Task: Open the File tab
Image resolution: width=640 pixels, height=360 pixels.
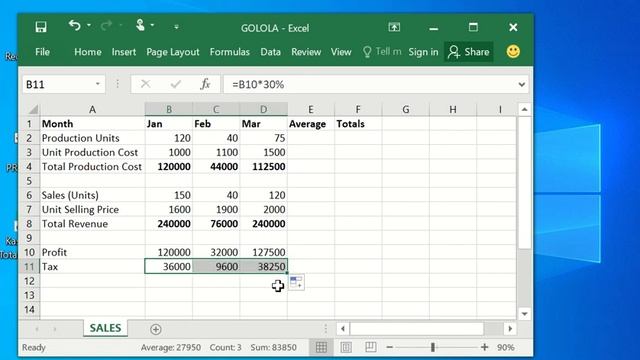Action: coord(42,52)
